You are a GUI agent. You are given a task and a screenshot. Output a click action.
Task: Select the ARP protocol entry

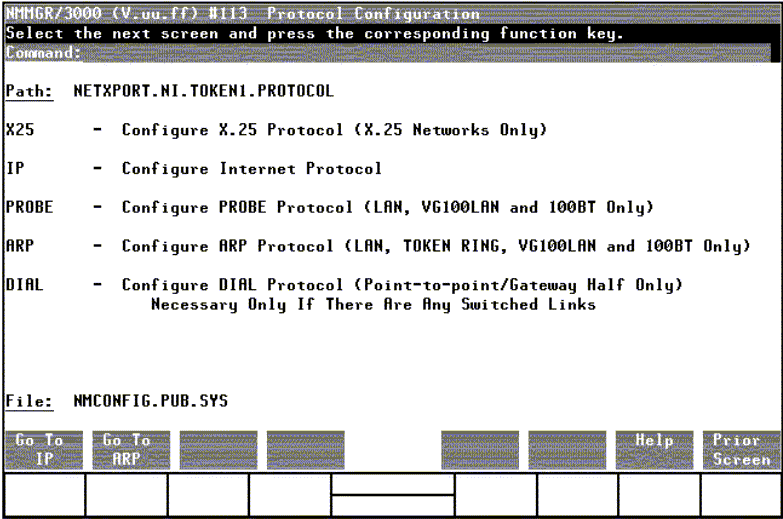(20, 246)
